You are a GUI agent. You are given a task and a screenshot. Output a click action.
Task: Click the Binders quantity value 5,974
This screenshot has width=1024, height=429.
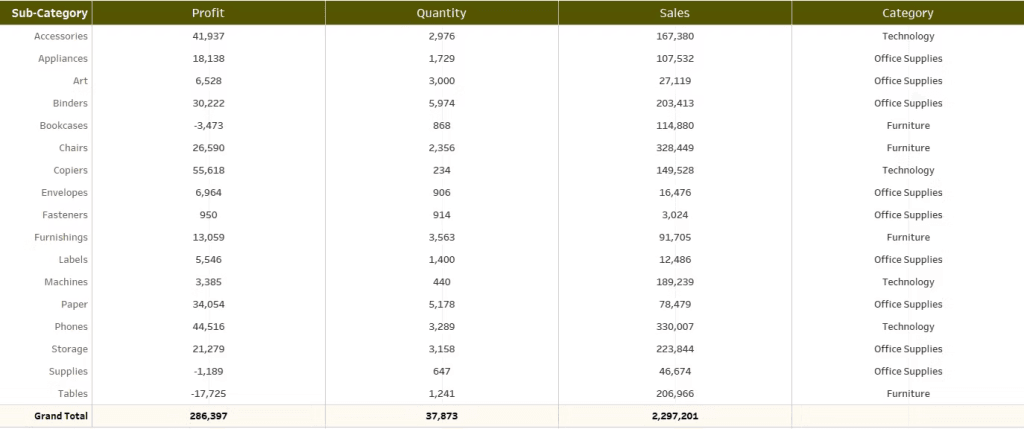pos(441,103)
